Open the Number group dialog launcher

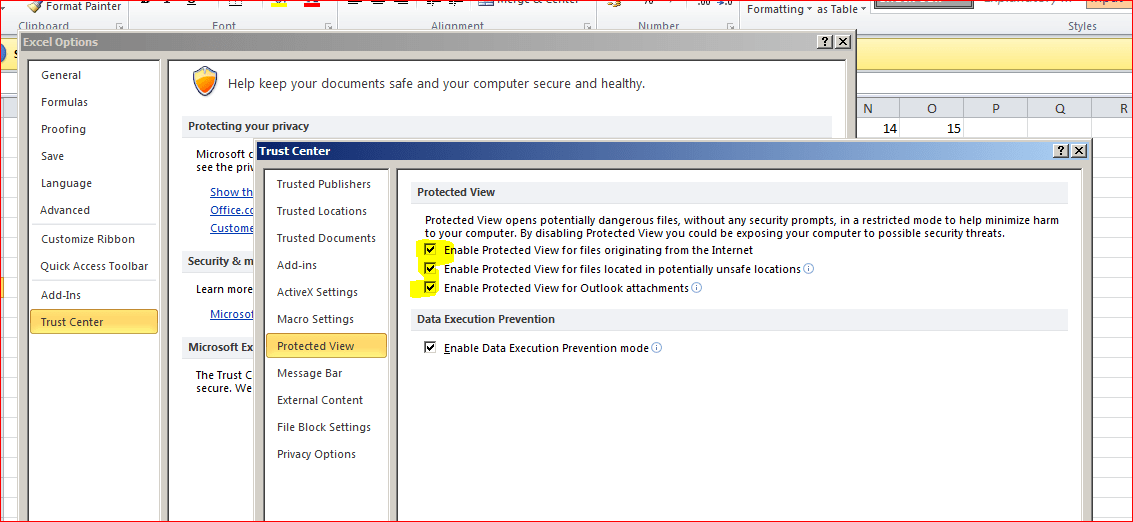click(x=731, y=27)
